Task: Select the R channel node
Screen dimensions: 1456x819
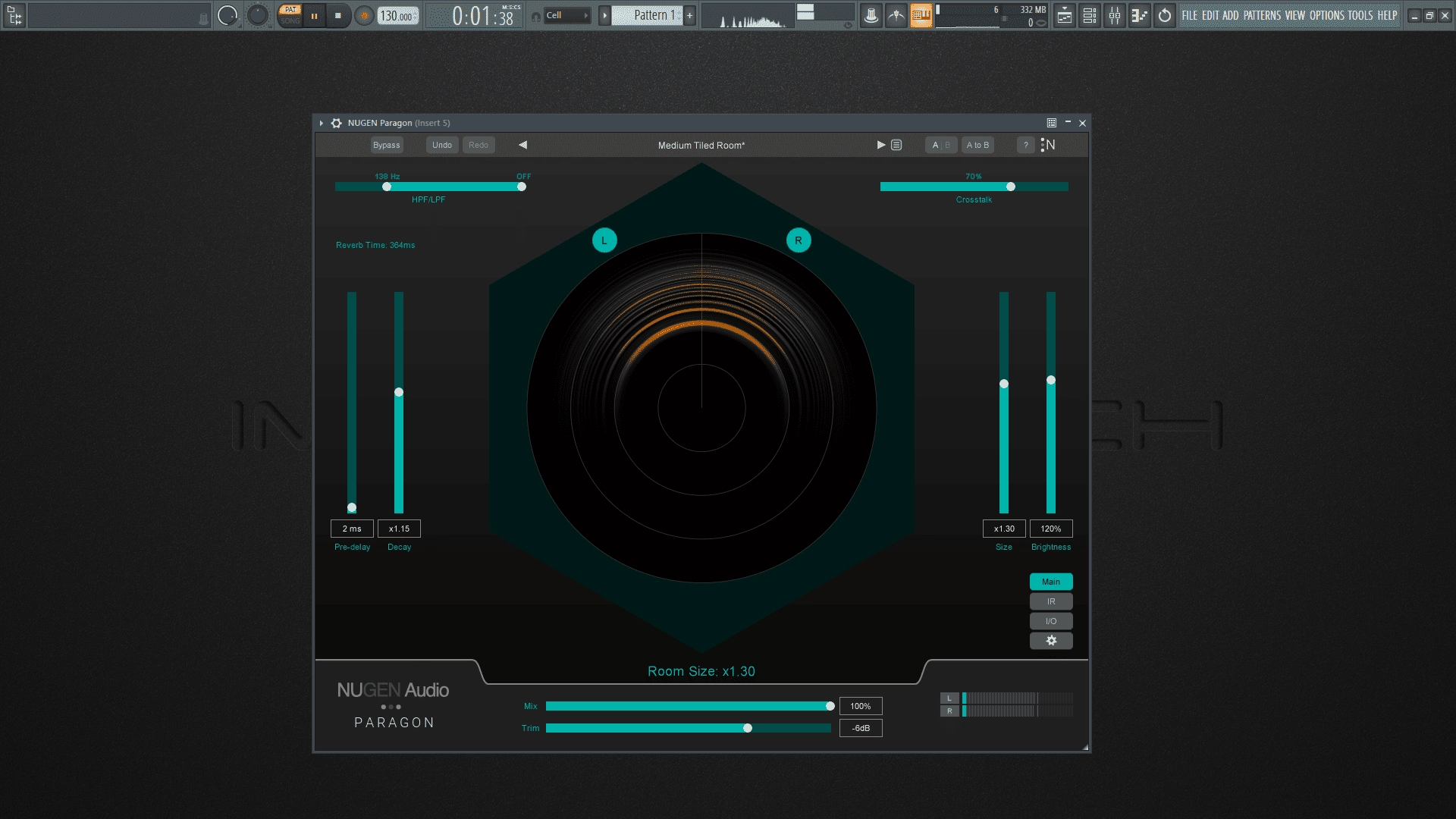Action: tap(799, 240)
